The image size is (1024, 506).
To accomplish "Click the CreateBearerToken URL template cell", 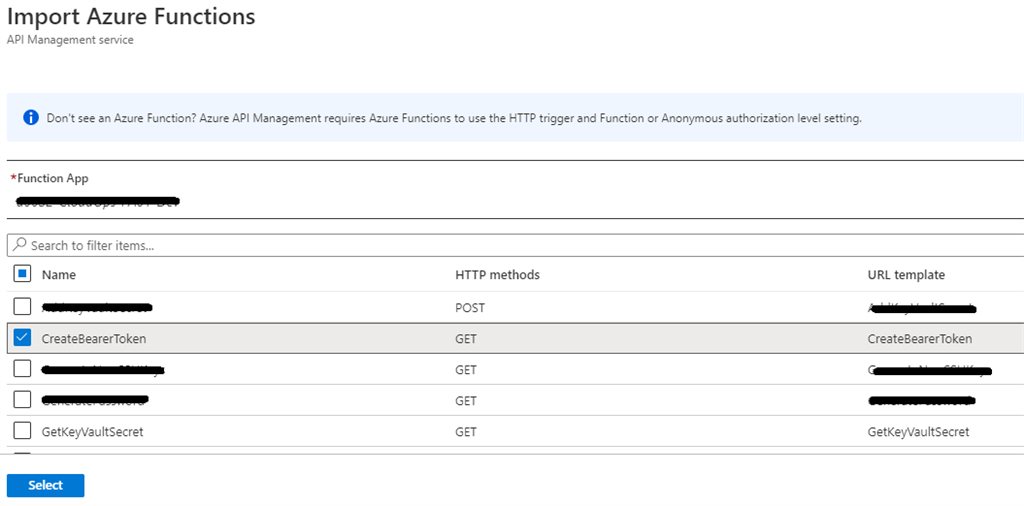I will click(x=919, y=339).
